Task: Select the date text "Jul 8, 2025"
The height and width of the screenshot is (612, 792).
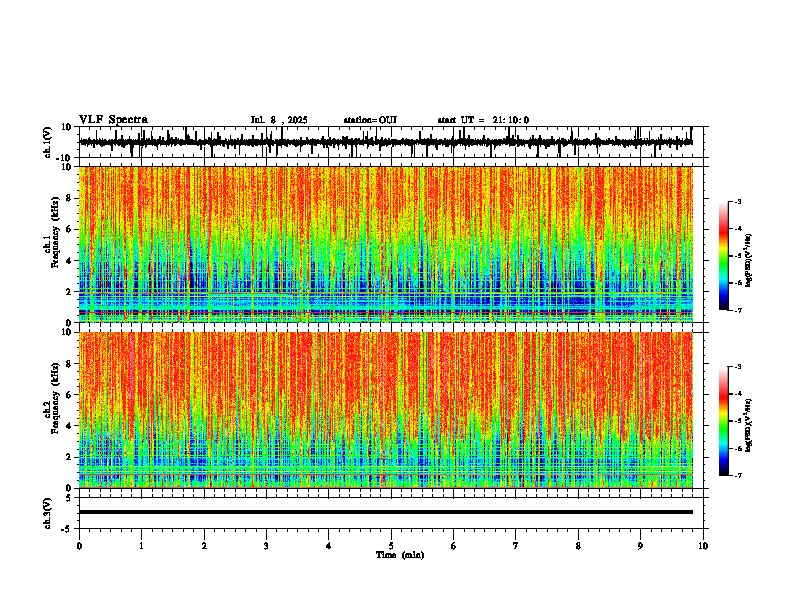Action: coord(279,120)
